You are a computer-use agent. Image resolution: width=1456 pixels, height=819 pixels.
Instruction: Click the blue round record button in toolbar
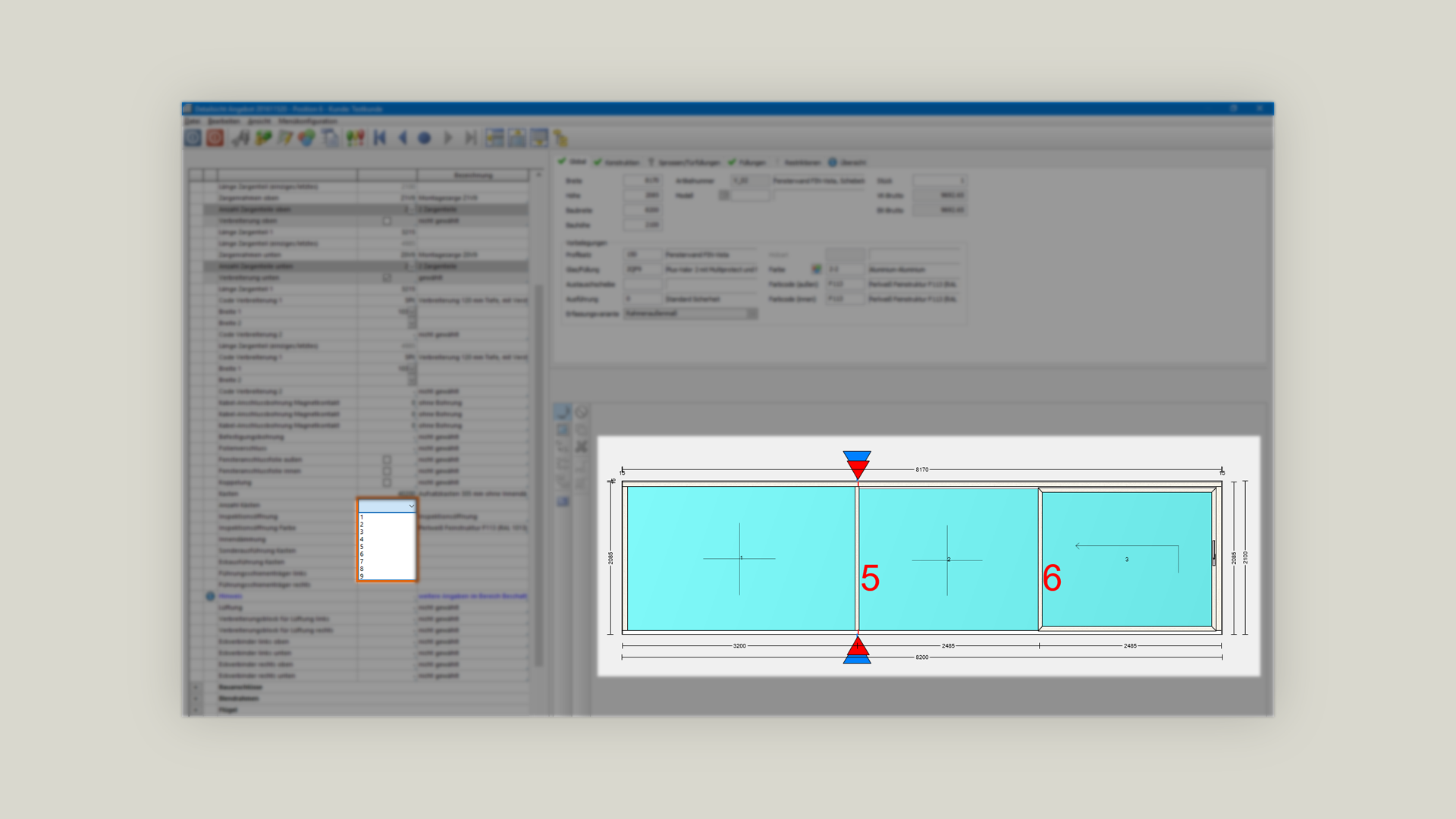pyautogui.click(x=425, y=138)
